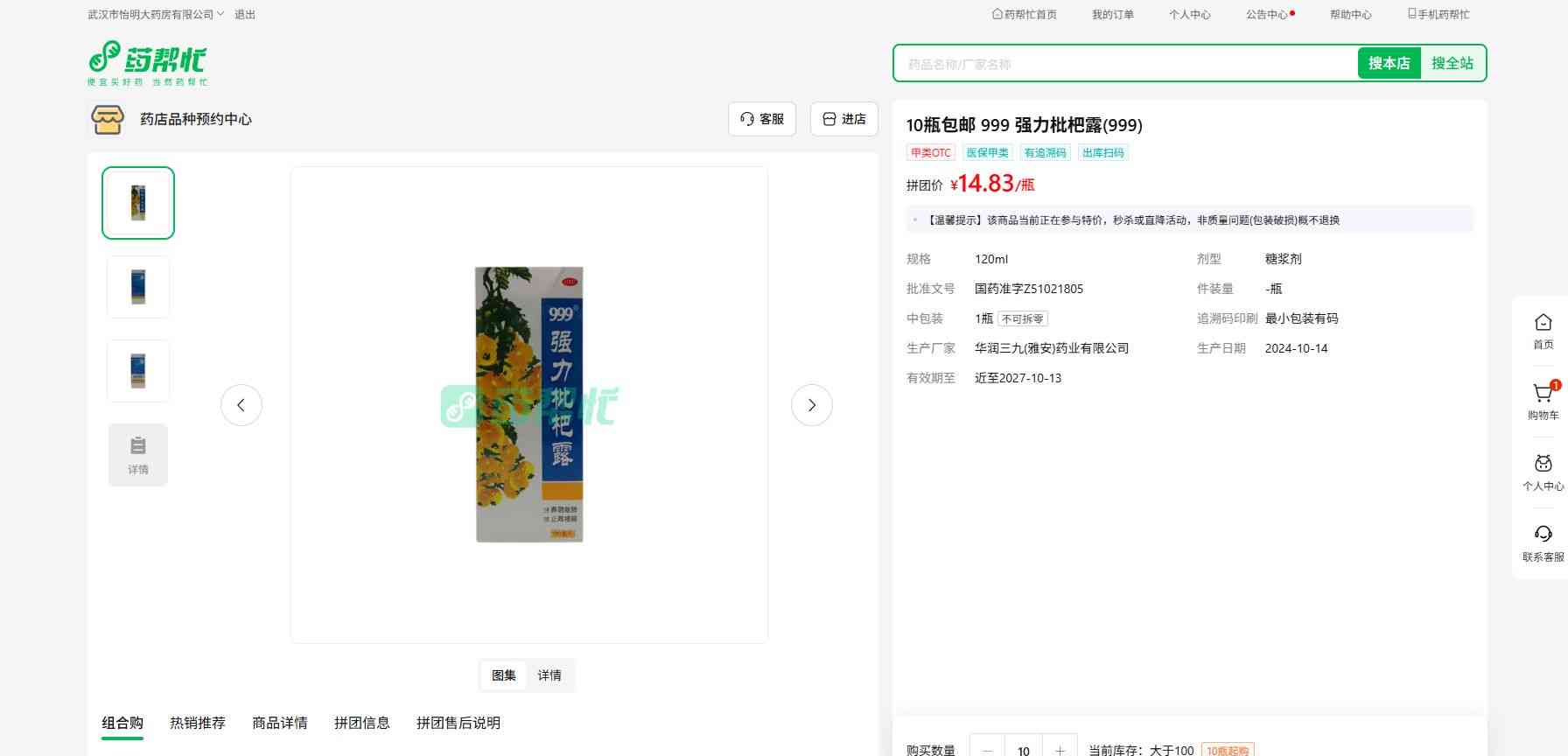Click the 药店品种预约中心 store icon
The width and height of the screenshot is (1568, 756).
point(108,119)
